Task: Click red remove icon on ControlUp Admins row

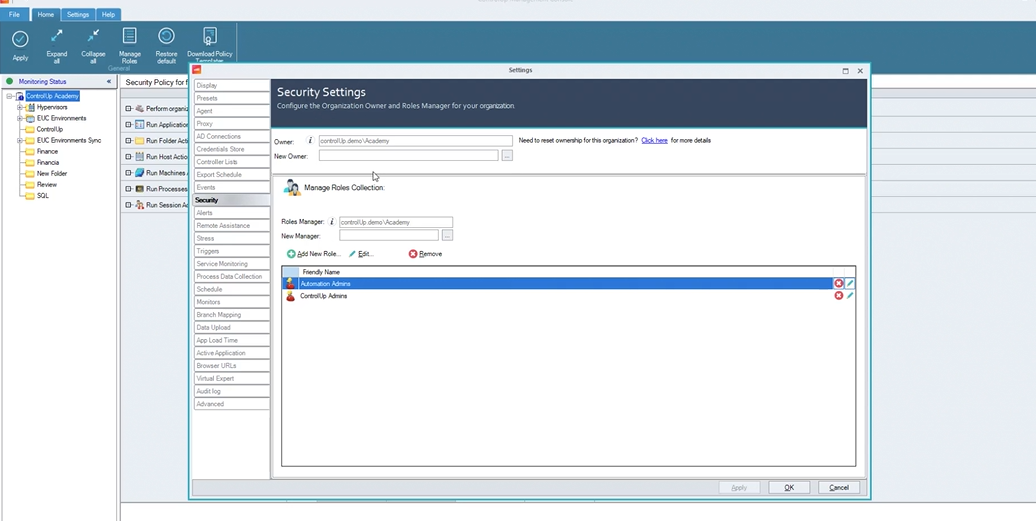Action: [838, 296]
